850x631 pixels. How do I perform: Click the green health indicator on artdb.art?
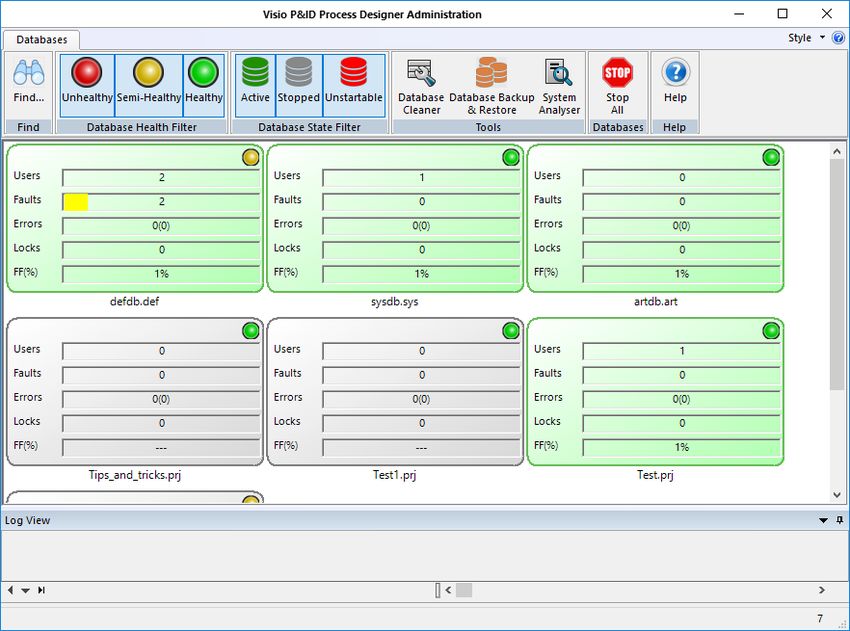771,158
